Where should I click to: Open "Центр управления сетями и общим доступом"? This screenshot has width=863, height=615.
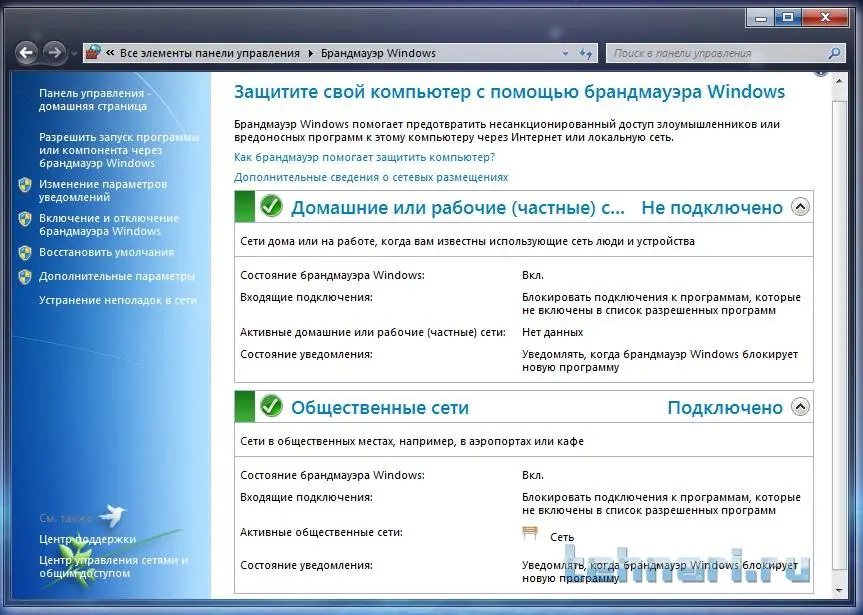click(x=113, y=567)
